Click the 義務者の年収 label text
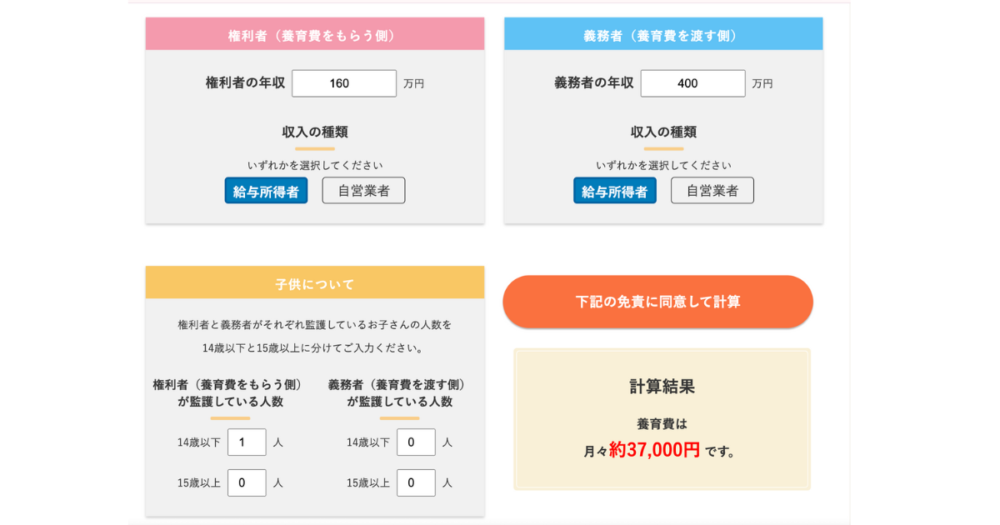Screen dimensions: 1000x525 point(594,84)
